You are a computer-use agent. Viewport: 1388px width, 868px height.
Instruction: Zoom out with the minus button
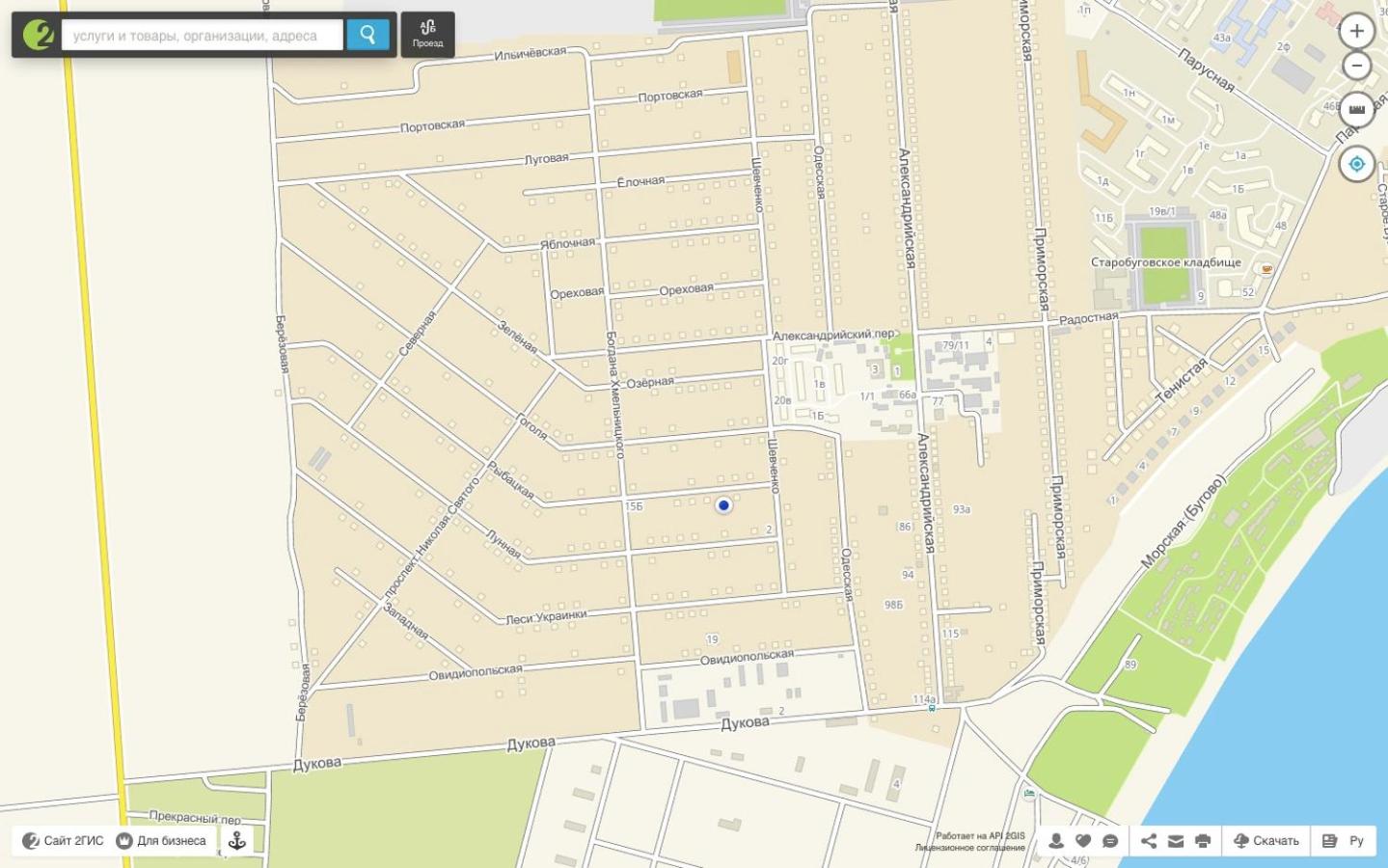(1356, 66)
